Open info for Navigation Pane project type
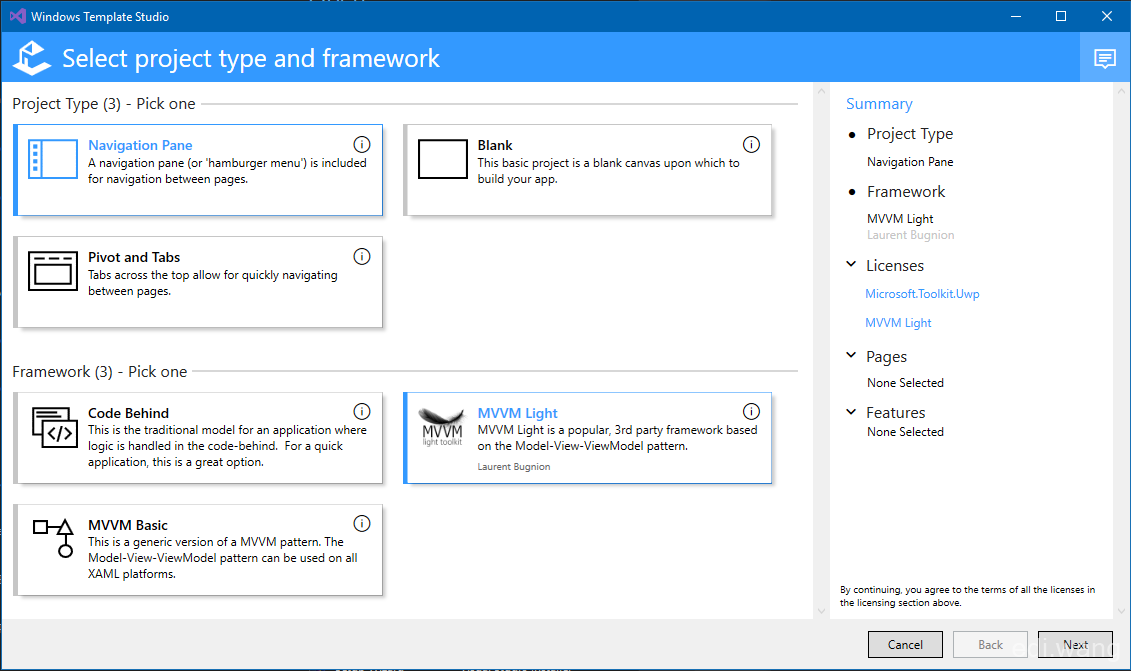Screen dimensions: 1131x671 [361, 144]
